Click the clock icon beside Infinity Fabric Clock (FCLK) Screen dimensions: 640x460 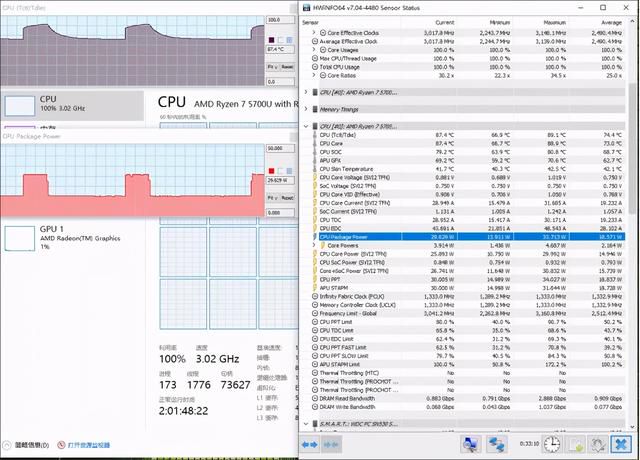315,296
